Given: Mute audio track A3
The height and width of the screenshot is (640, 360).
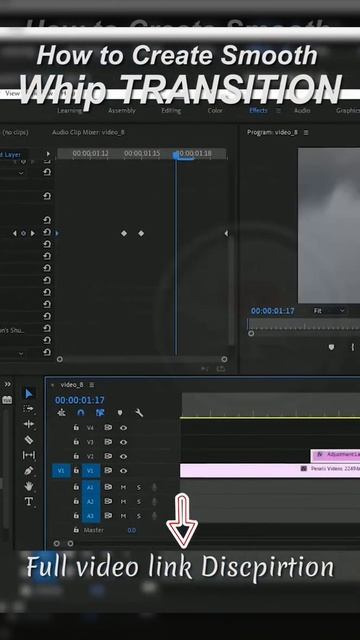Looking at the screenshot, I should (x=123, y=516).
